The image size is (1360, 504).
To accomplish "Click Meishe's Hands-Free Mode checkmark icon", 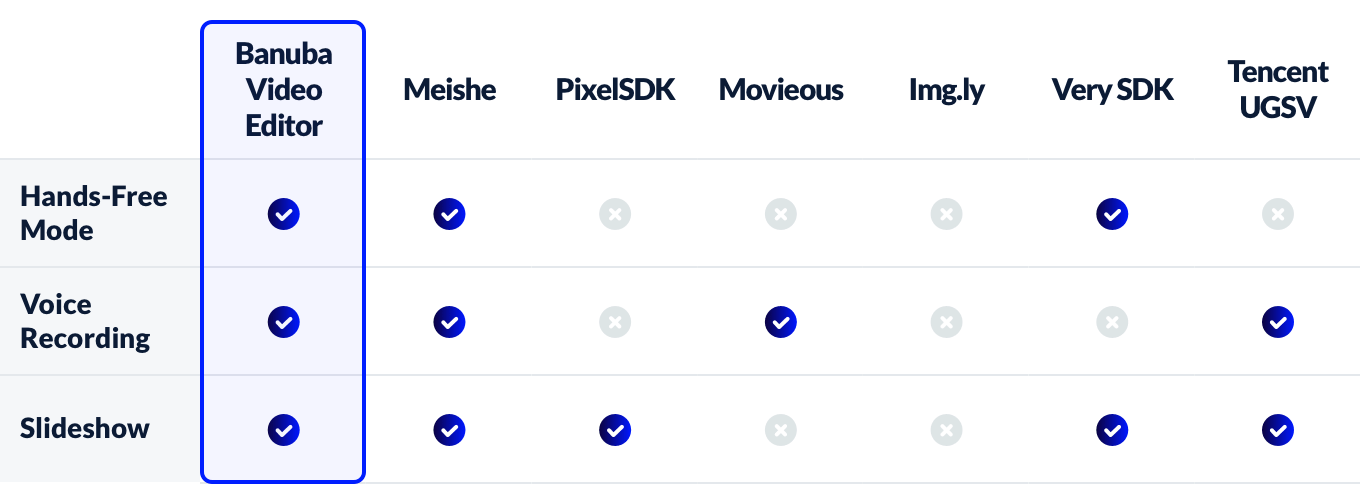I will 449,213.
